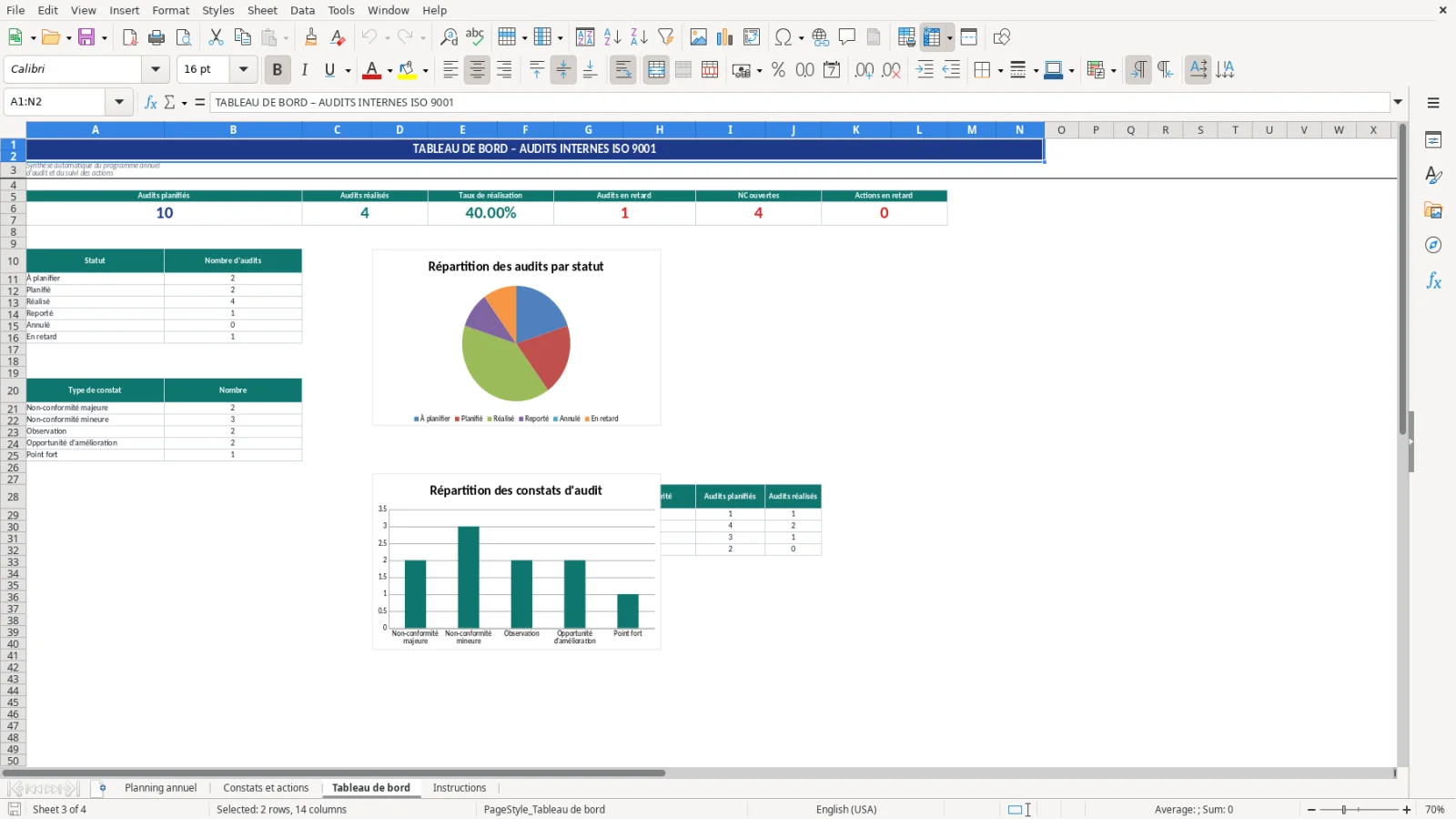This screenshot has height=819, width=1456.
Task: Open Find and Replace
Action: (449, 37)
